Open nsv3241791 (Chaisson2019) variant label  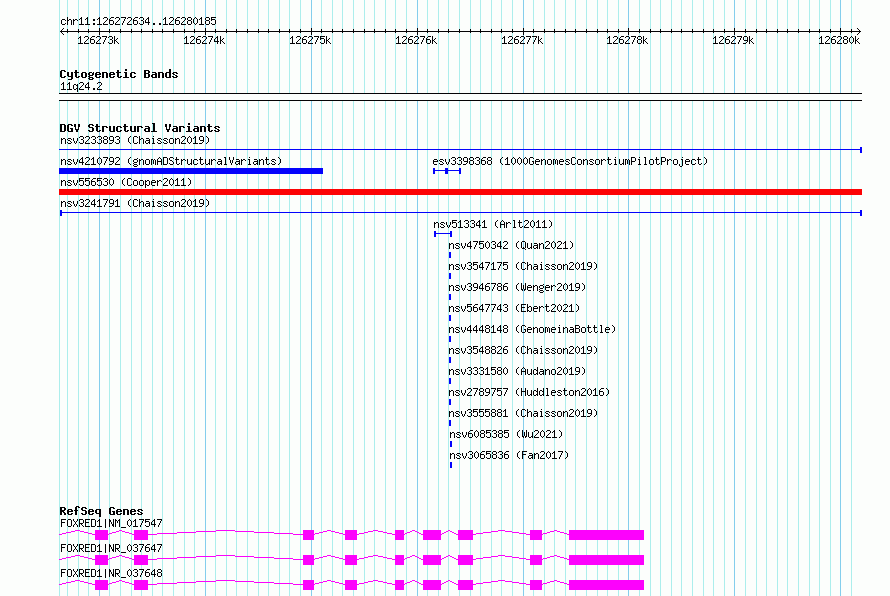(x=135, y=203)
